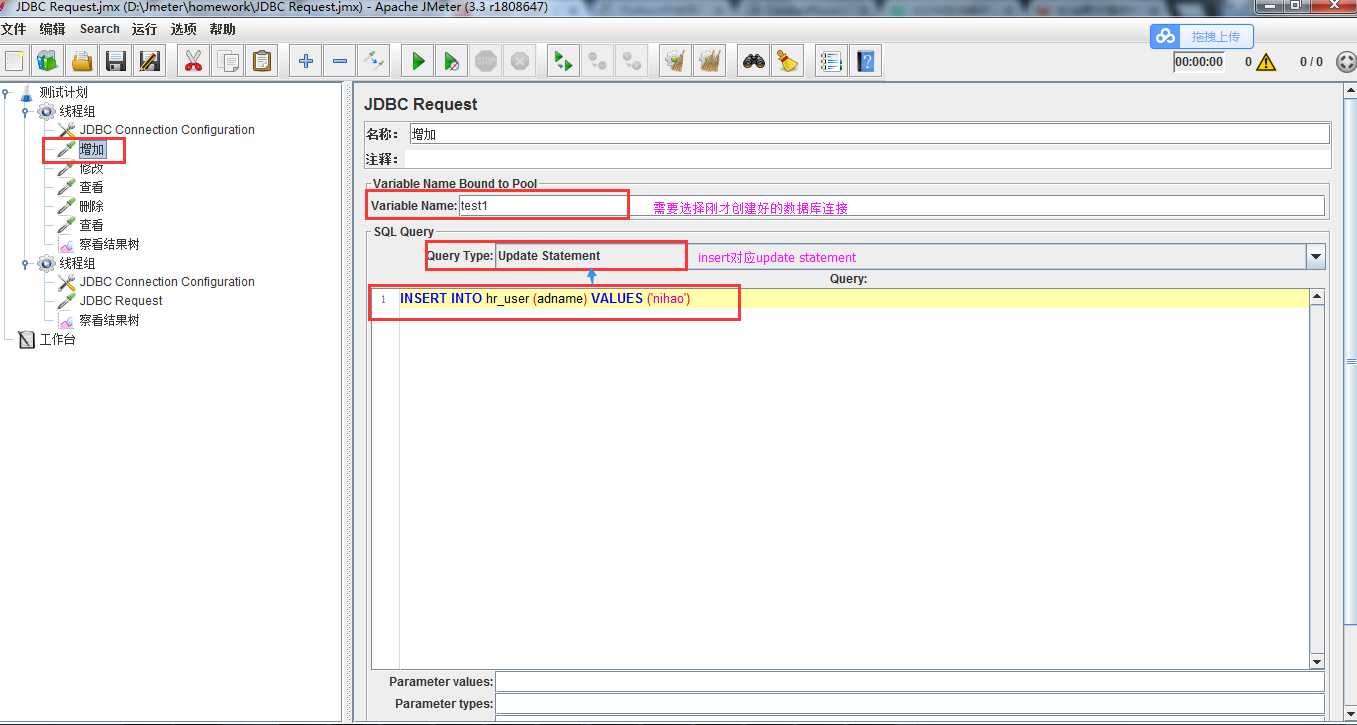Collapse all nodes with minus icon

(339, 61)
